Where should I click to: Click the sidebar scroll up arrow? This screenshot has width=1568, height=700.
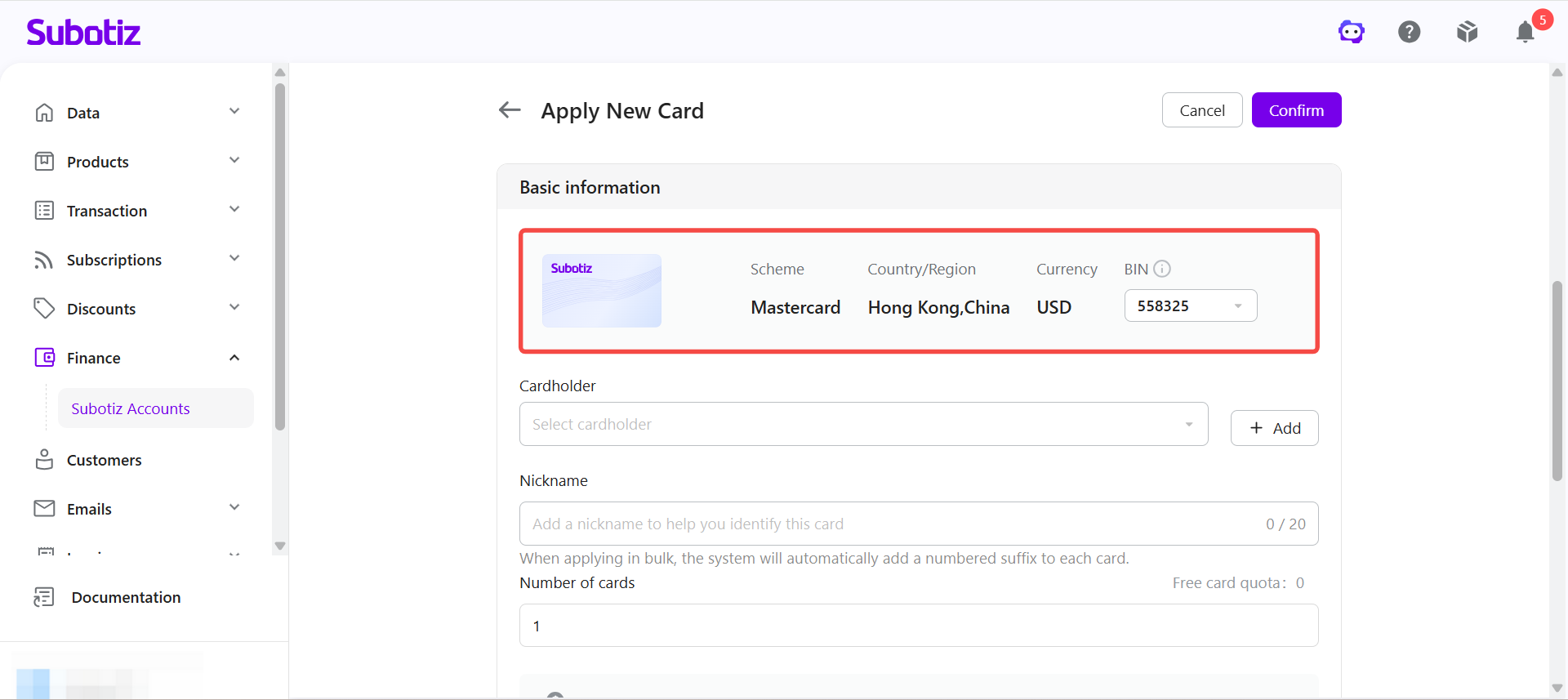(x=280, y=72)
